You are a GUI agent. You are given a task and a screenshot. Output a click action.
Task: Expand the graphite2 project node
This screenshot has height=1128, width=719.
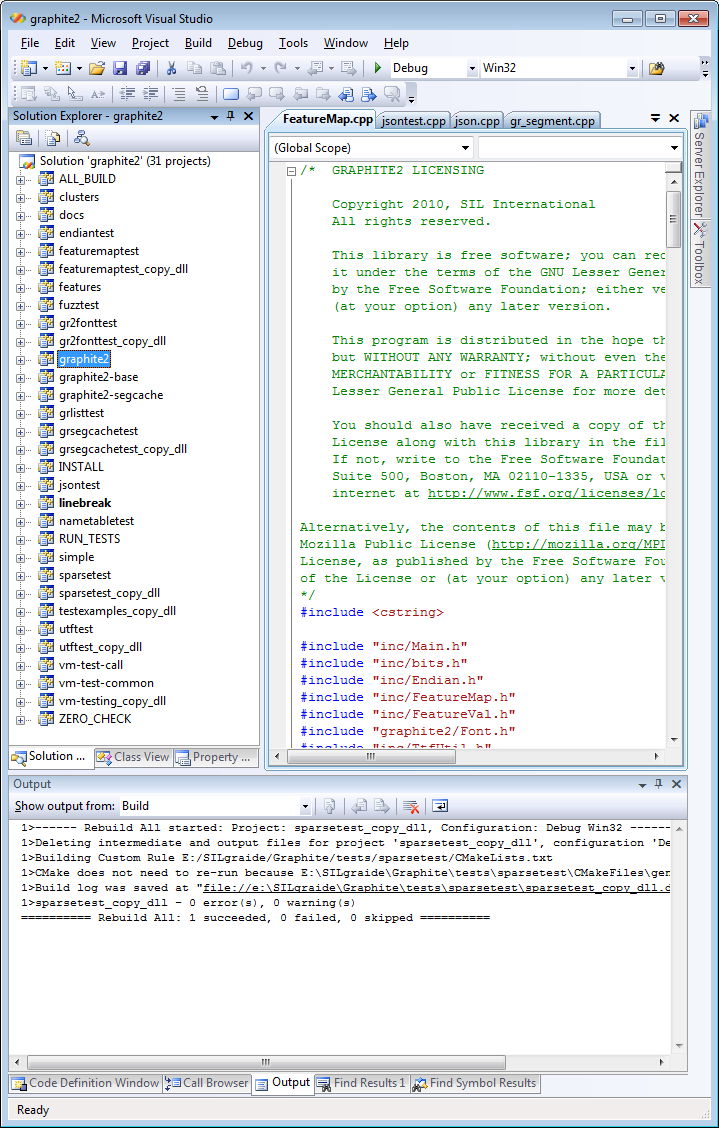click(x=21, y=360)
